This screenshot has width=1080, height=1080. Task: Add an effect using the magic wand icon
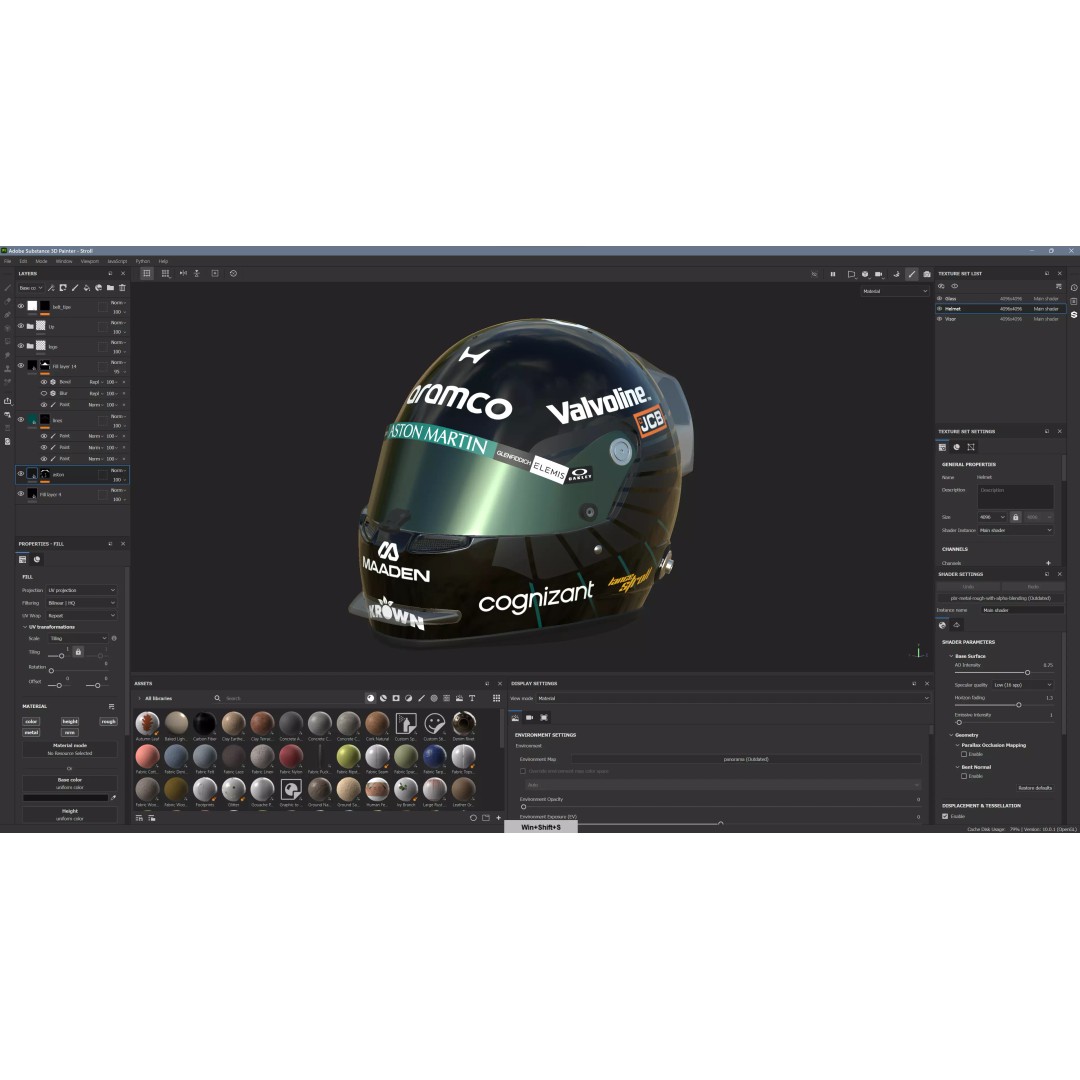point(52,288)
